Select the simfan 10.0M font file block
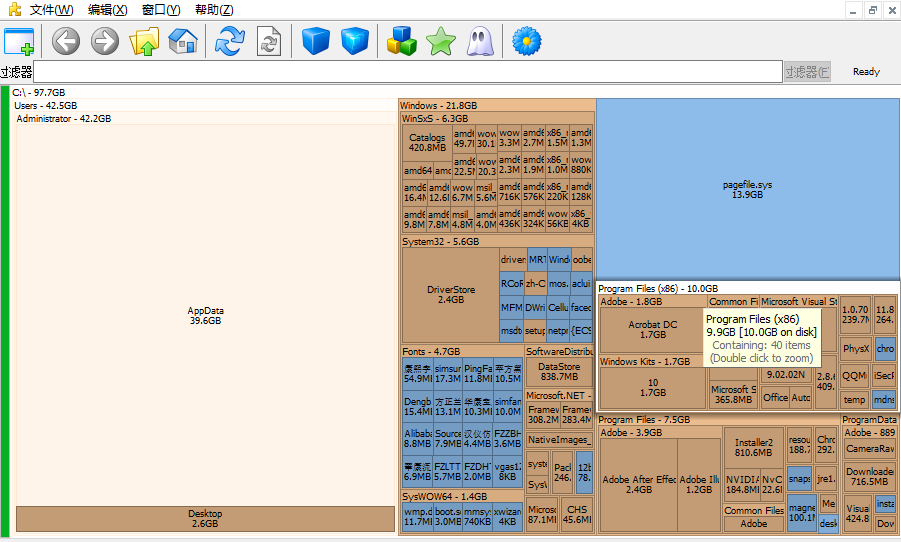The width and height of the screenshot is (901, 542). [507, 406]
